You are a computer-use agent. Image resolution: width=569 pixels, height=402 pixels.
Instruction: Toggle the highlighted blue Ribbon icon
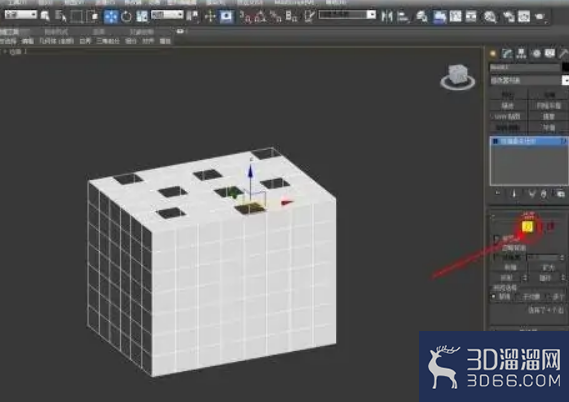[439, 16]
